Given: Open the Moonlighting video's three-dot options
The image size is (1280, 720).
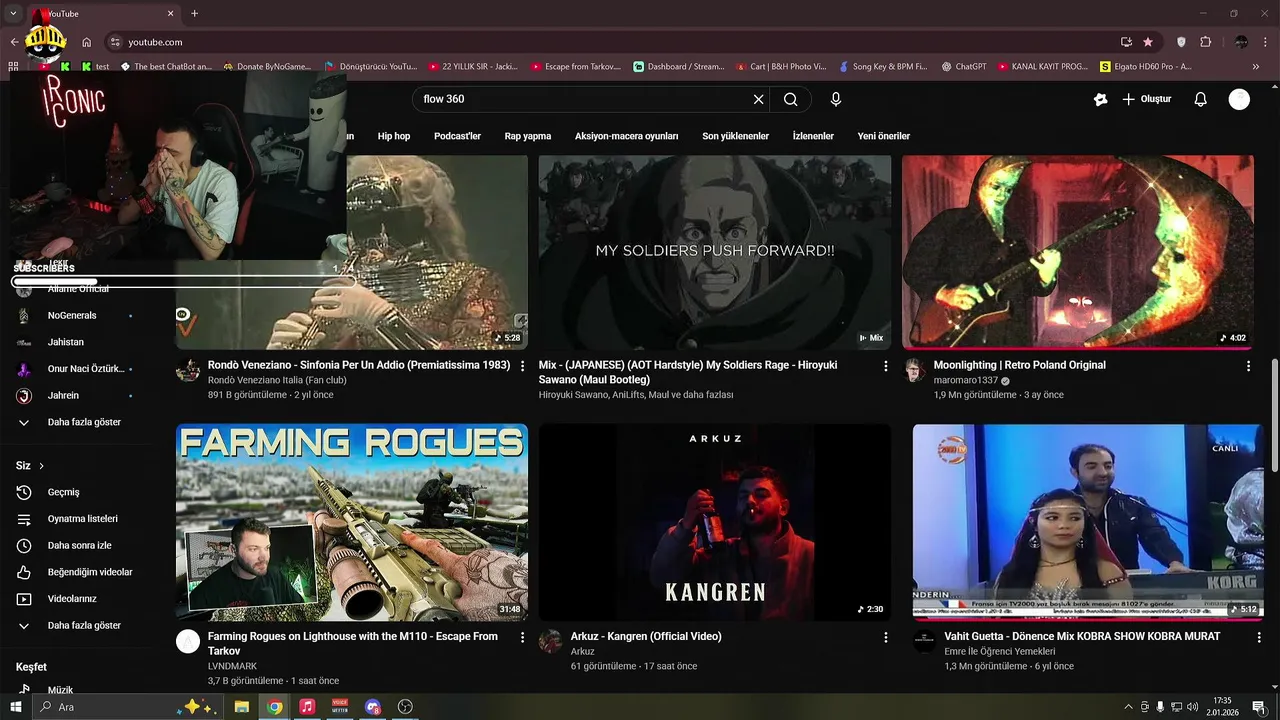Looking at the screenshot, I should (x=1248, y=367).
